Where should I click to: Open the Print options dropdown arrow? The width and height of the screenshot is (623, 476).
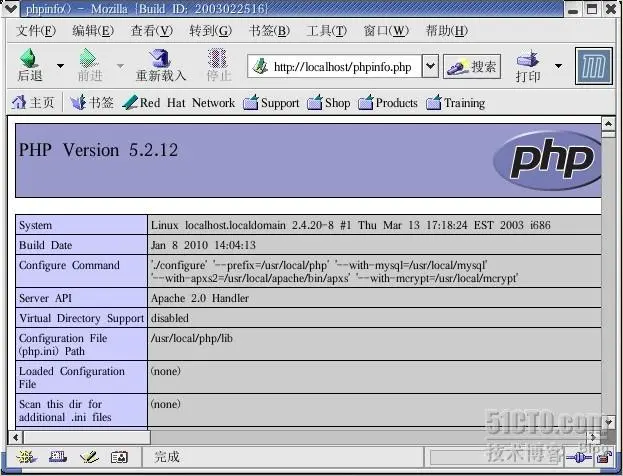[x=558, y=66]
